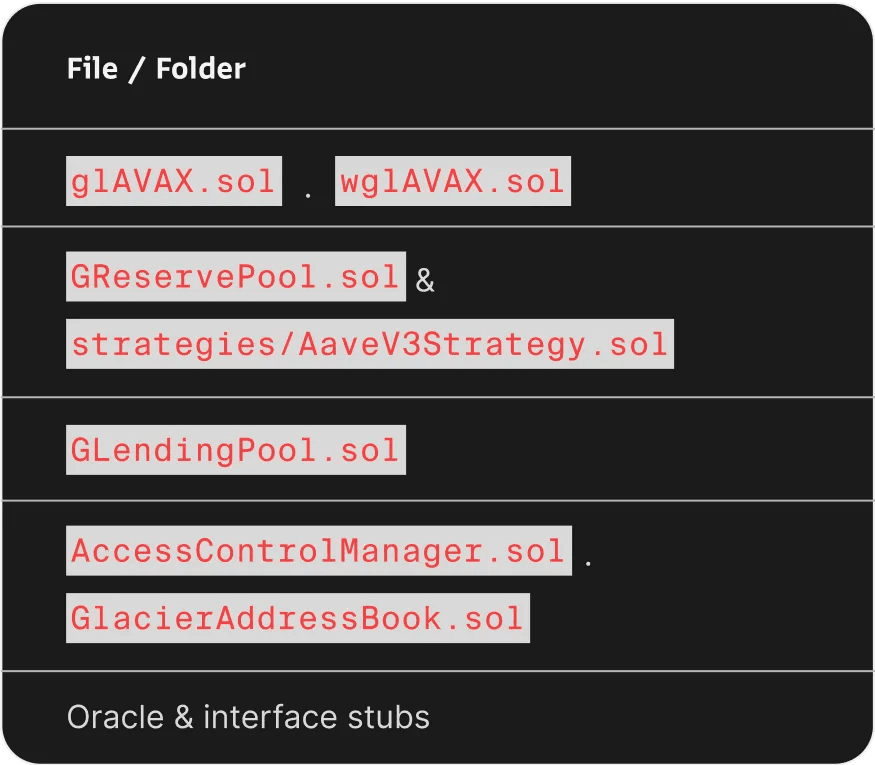
Task: Click the word stubs in last row
Action: point(388,717)
